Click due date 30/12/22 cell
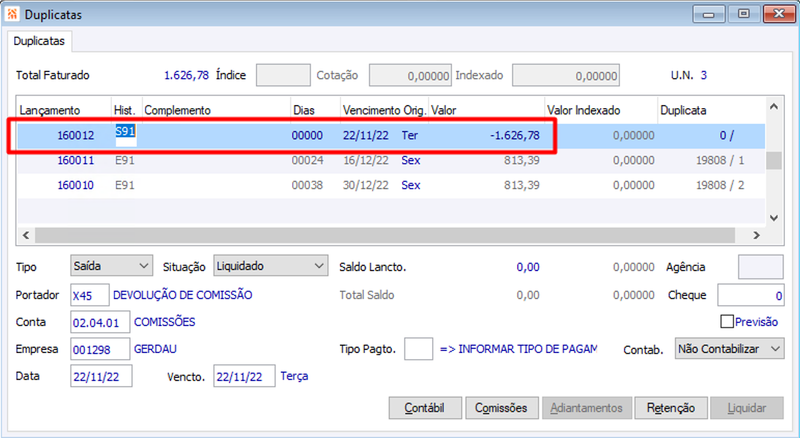The width and height of the screenshot is (800, 438). pos(366,185)
